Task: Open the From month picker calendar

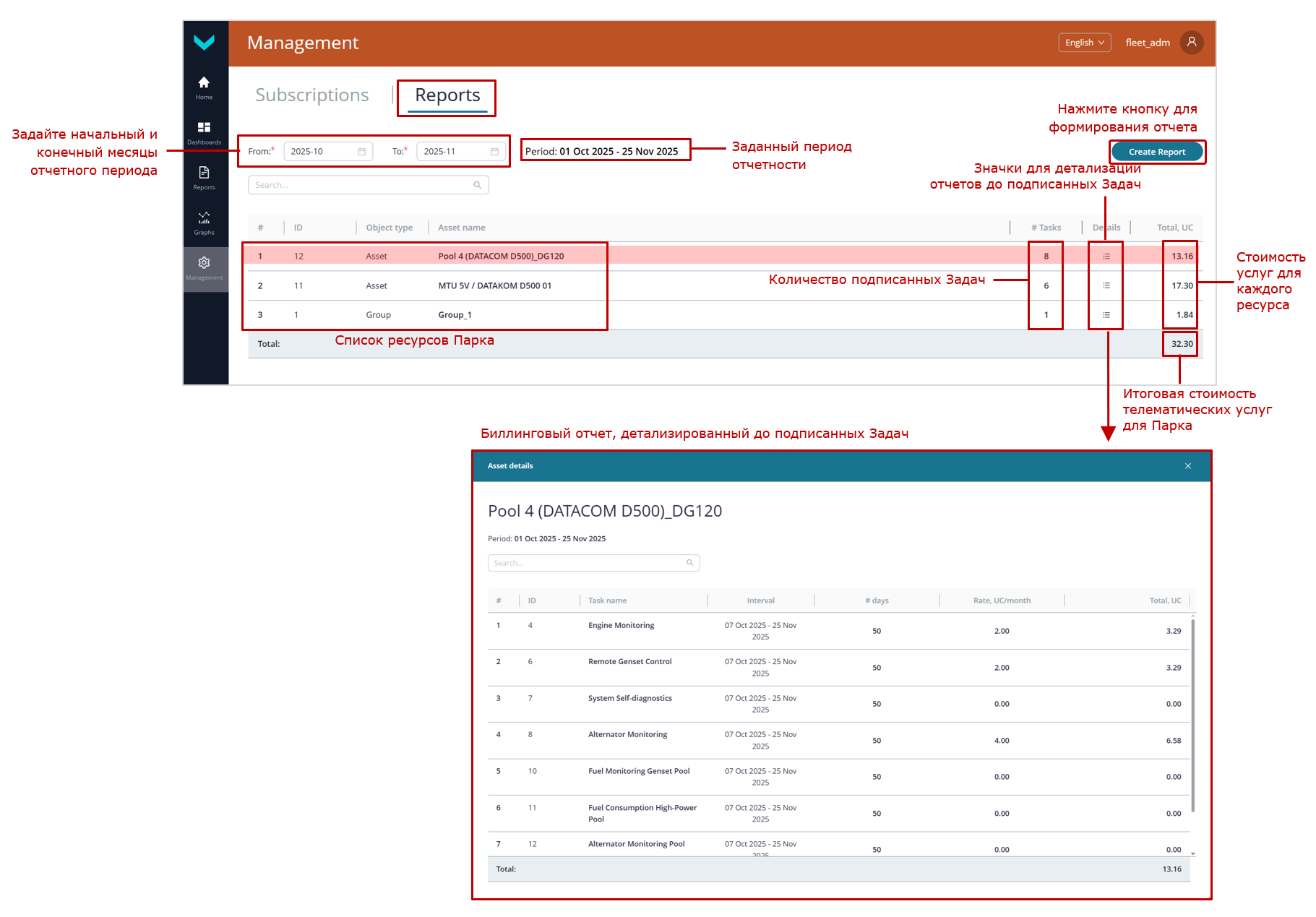Action: (361, 152)
